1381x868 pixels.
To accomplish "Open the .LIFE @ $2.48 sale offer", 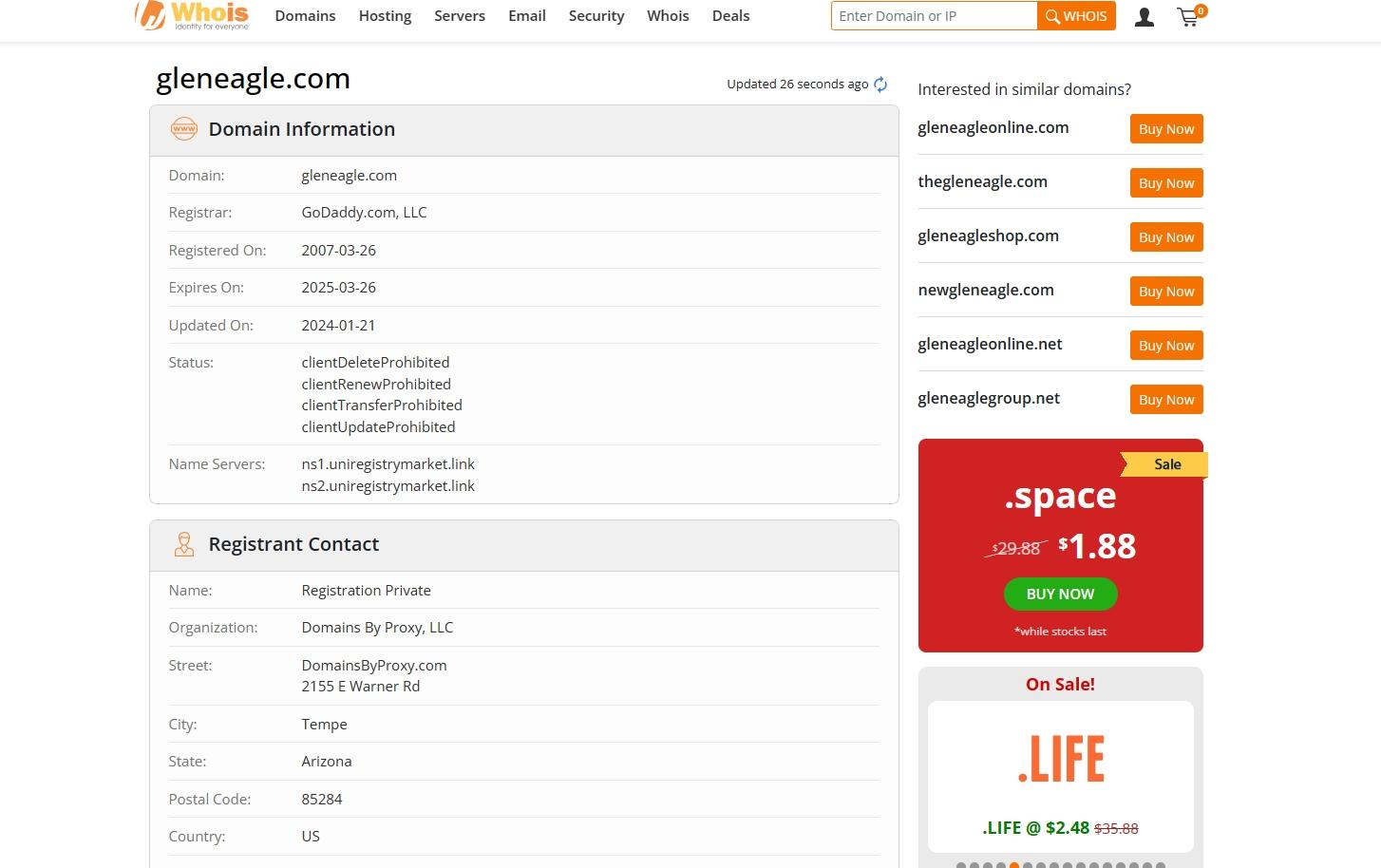I will (1060, 828).
